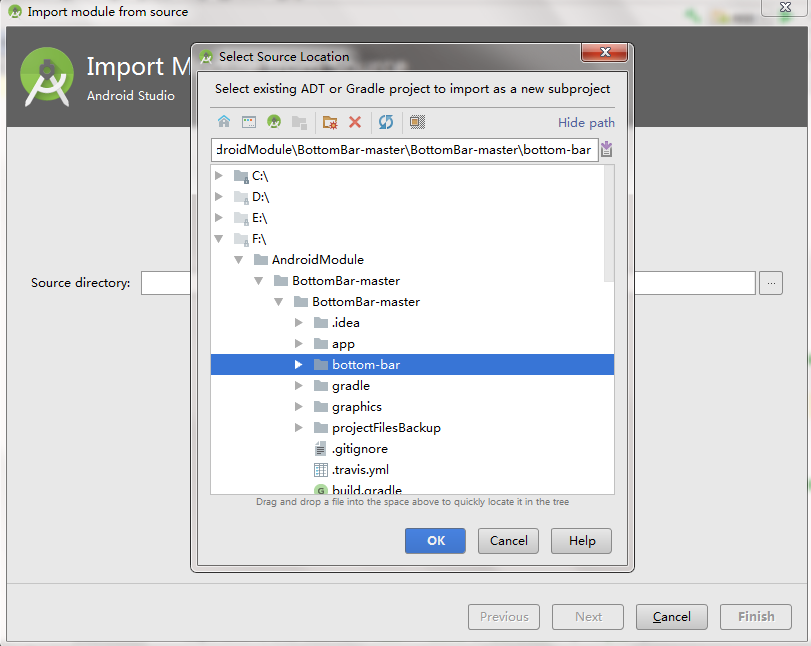Select the .idea folder row
Screen dimensions: 811x646
pos(412,323)
